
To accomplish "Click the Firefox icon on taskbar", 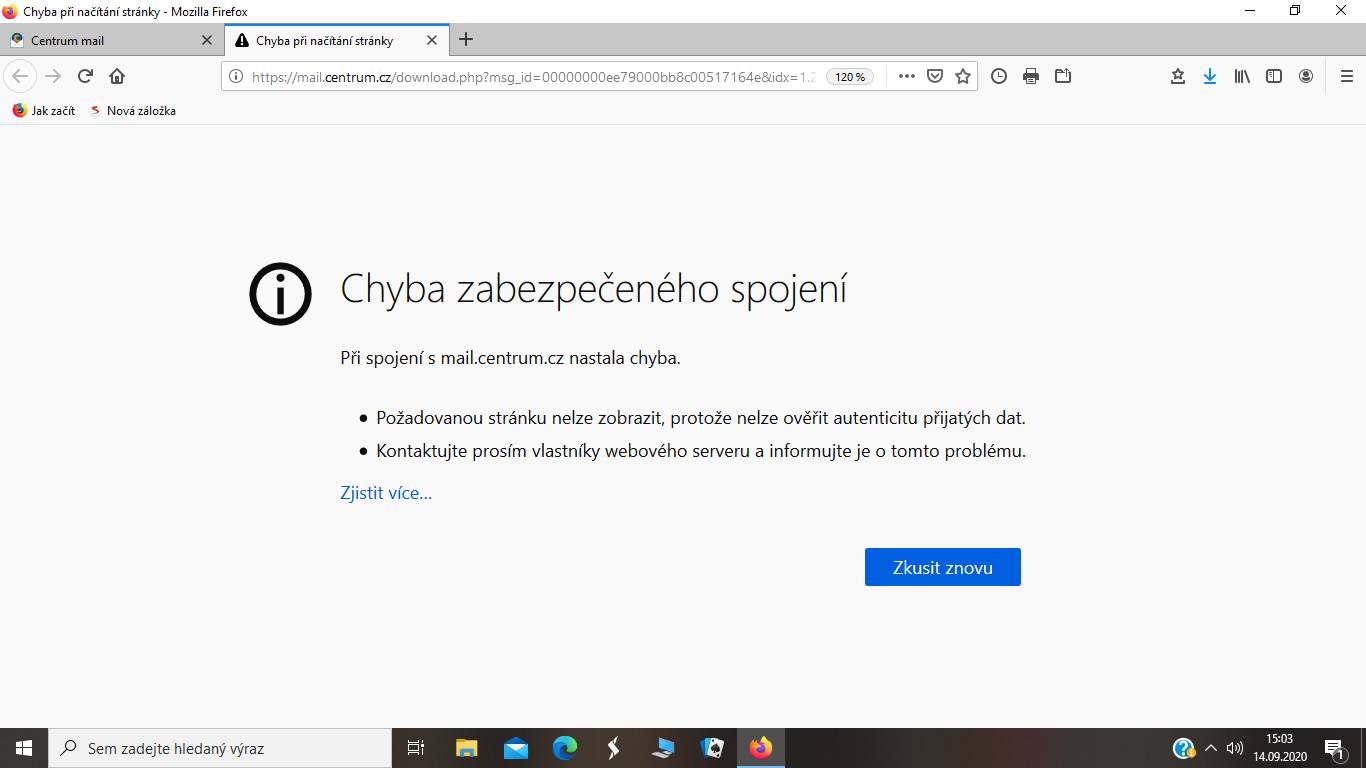I will pyautogui.click(x=761, y=748).
